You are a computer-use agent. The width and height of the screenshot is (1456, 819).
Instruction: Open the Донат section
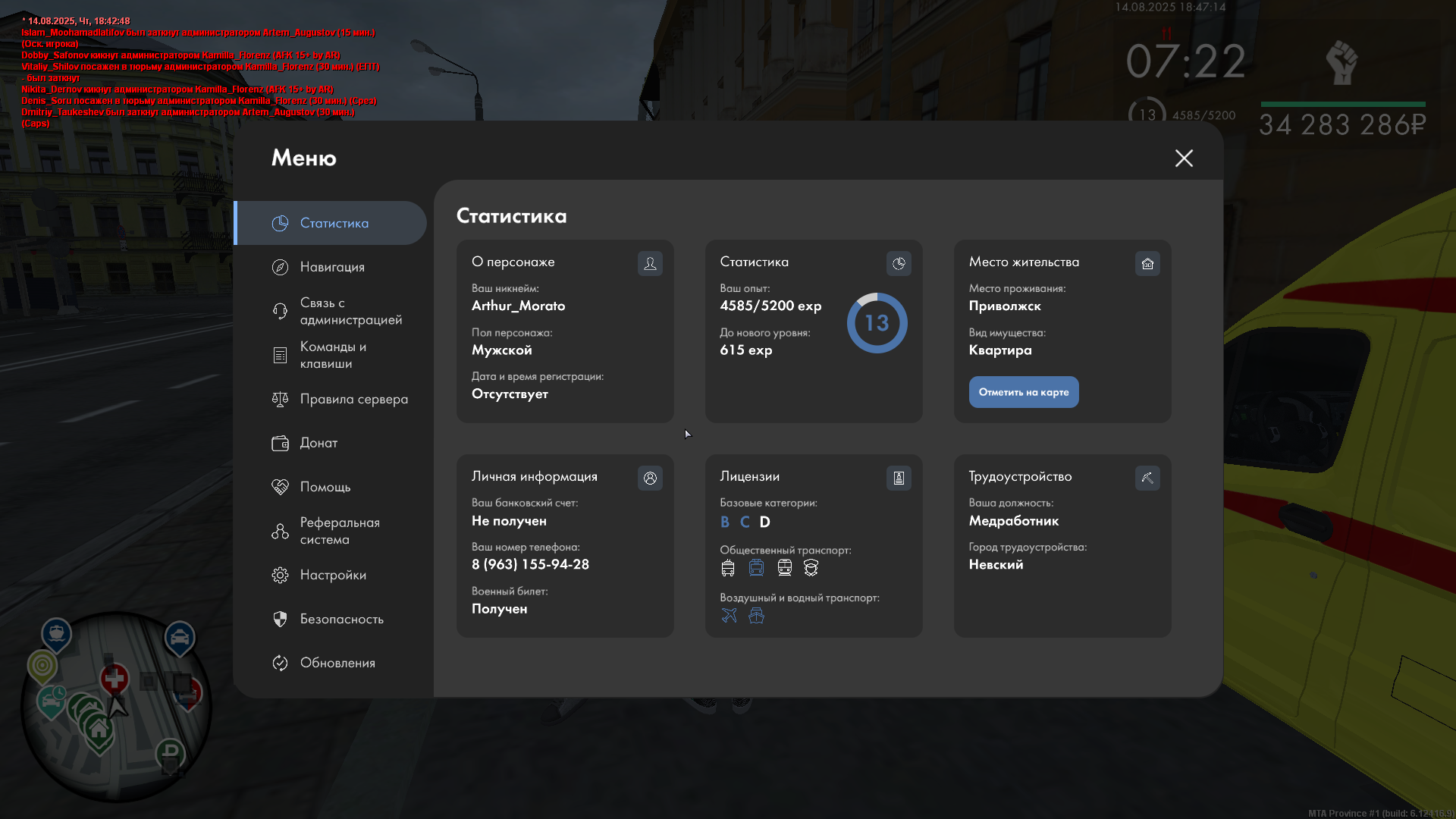(318, 443)
